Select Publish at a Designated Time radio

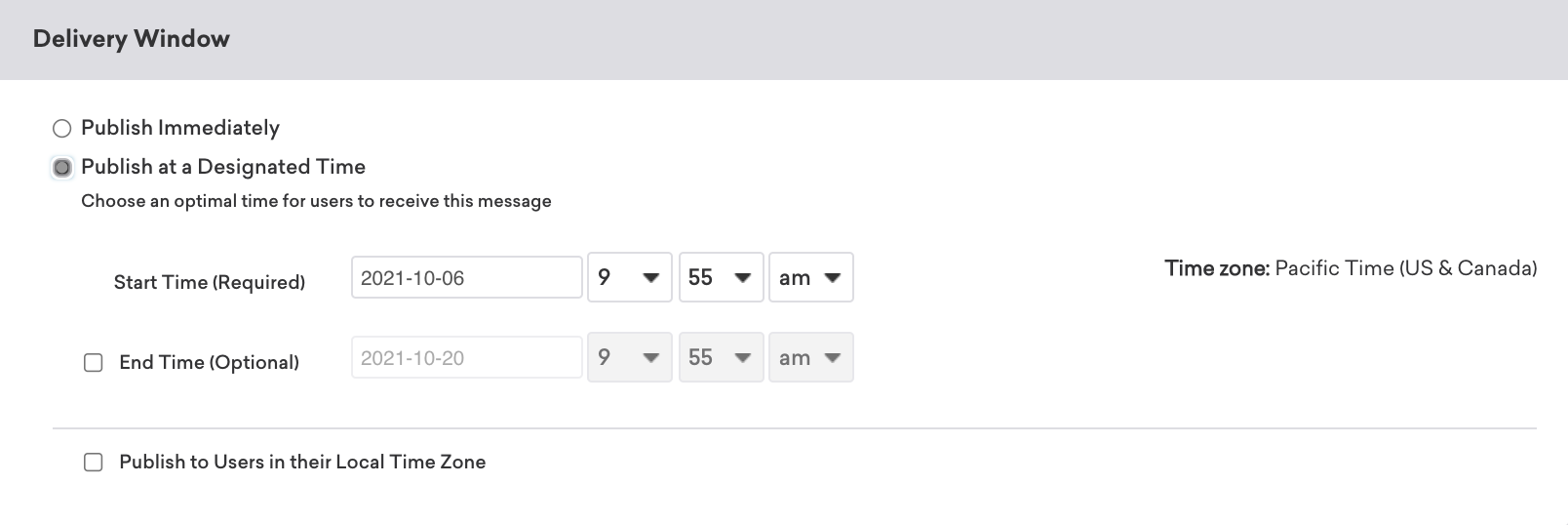62,168
